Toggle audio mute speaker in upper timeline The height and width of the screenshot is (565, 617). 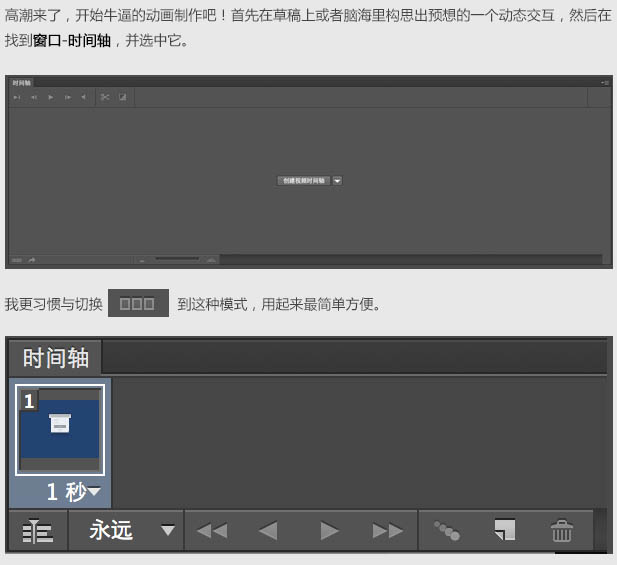[x=83, y=97]
